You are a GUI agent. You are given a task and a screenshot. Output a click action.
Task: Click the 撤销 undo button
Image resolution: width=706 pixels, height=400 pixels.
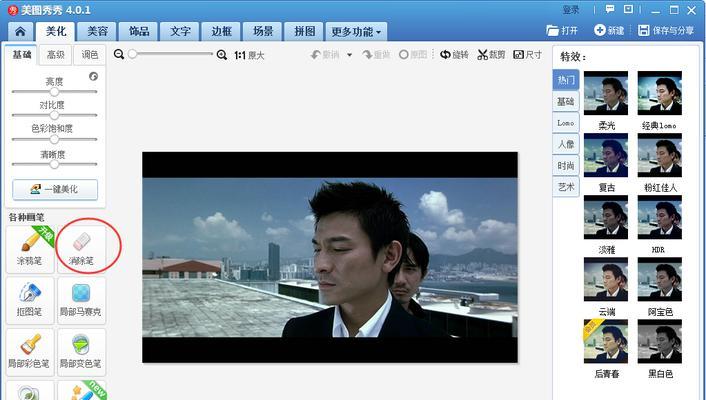click(325, 55)
